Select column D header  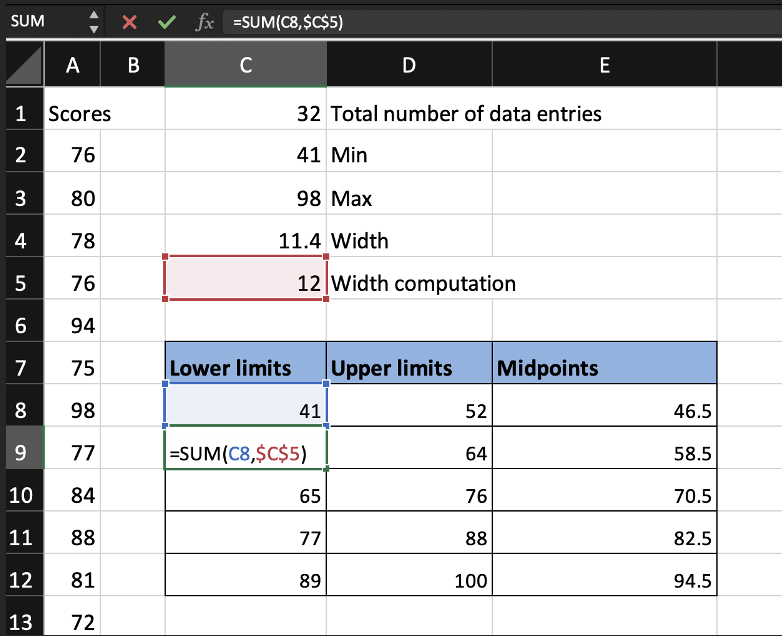pyautogui.click(x=408, y=66)
